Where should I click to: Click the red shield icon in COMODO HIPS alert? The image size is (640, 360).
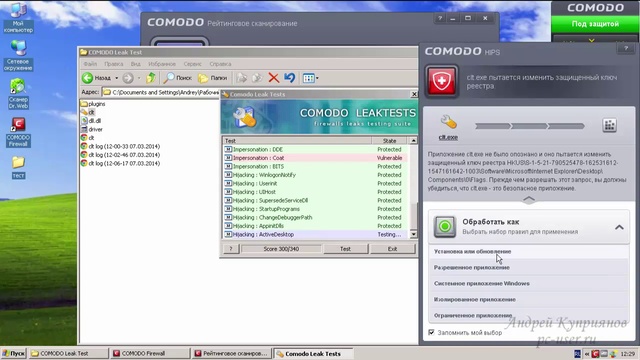(441, 81)
